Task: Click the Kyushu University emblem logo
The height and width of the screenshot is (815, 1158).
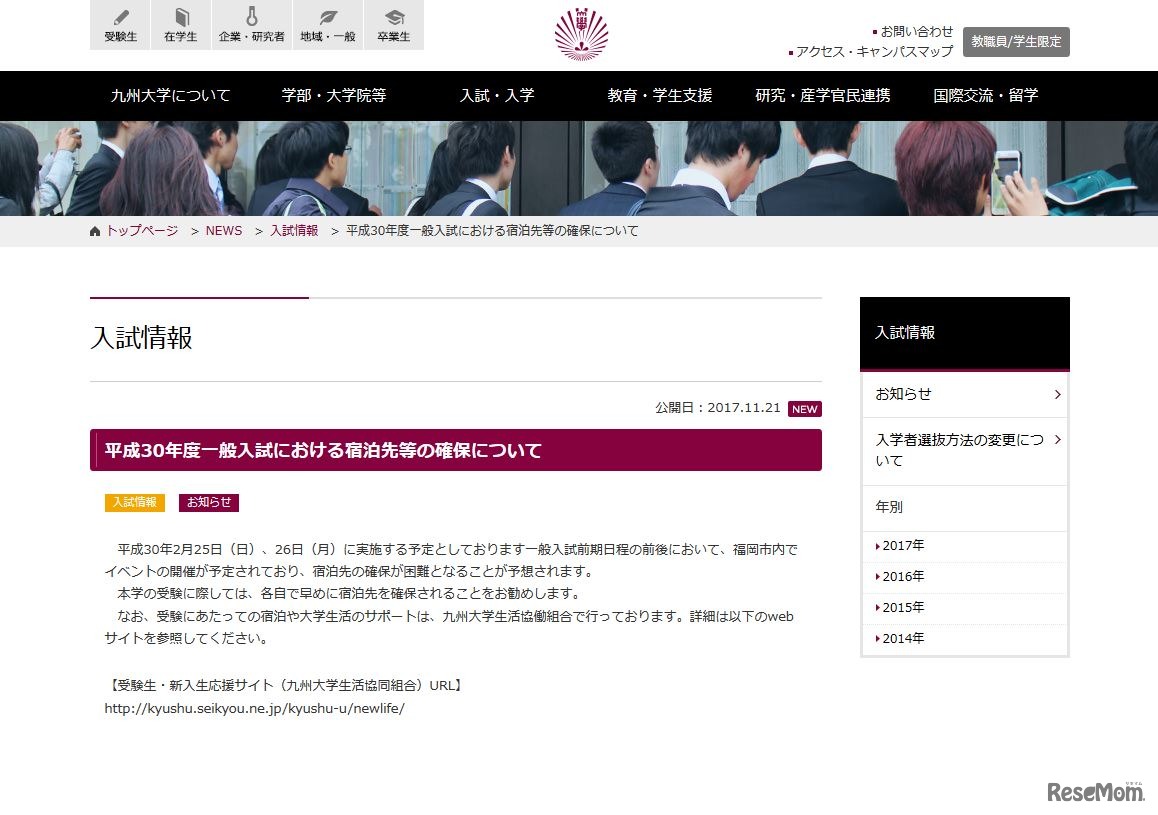Action: click(x=580, y=34)
